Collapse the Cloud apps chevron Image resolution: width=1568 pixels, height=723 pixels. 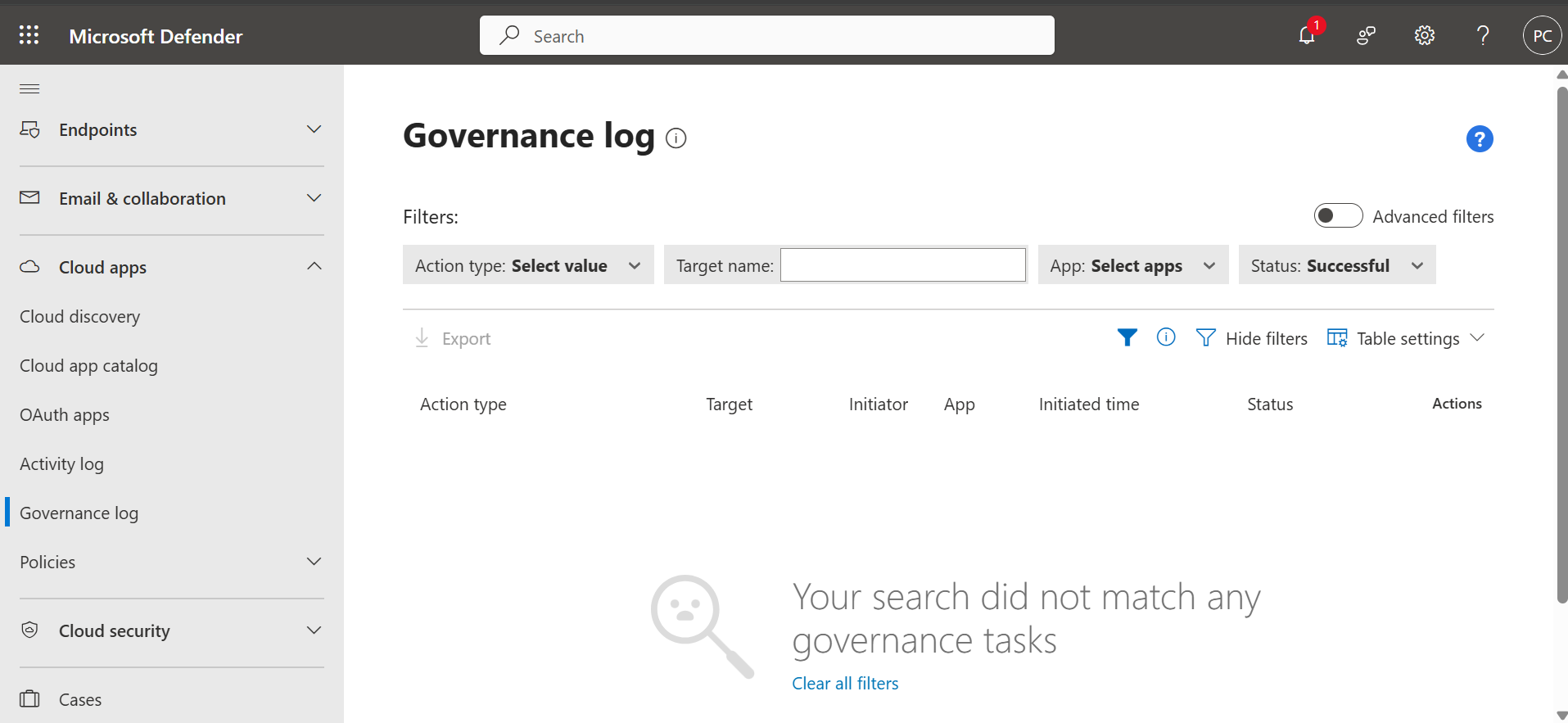[x=314, y=266]
